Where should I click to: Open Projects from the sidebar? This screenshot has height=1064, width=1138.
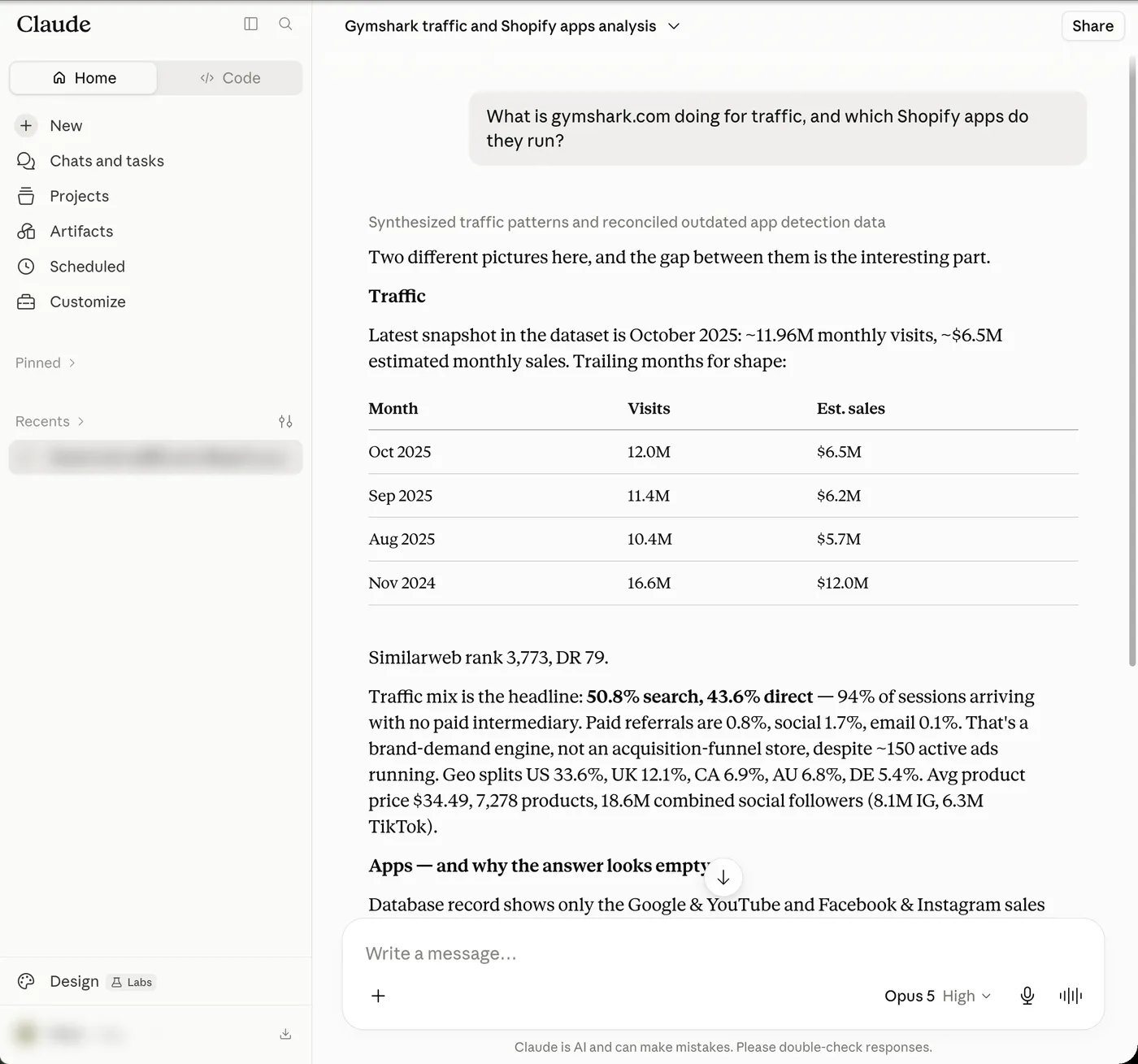coord(79,196)
